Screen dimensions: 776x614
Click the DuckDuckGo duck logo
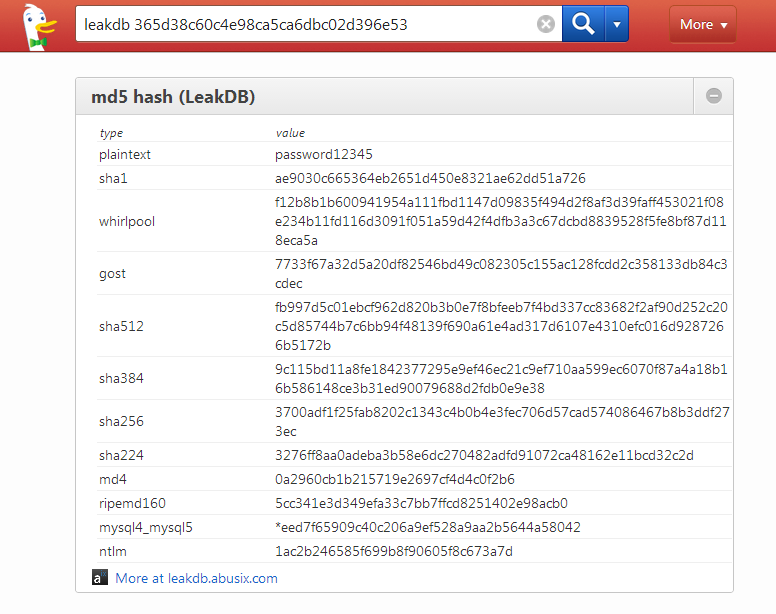(x=39, y=26)
